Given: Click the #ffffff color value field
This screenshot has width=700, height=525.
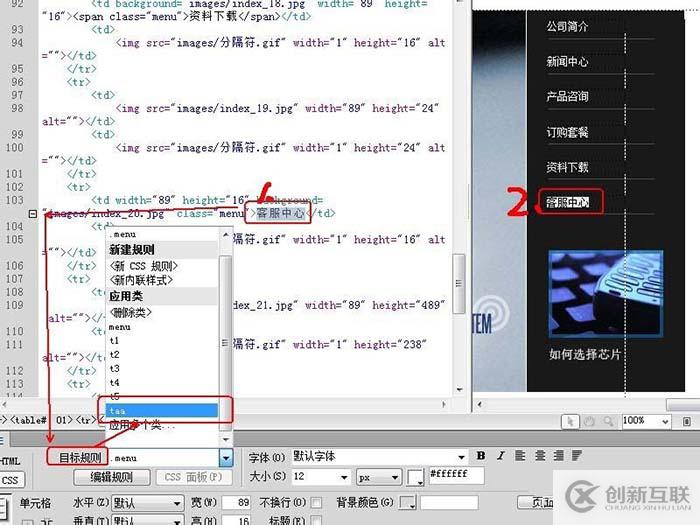Looking at the screenshot, I should [x=456, y=475].
